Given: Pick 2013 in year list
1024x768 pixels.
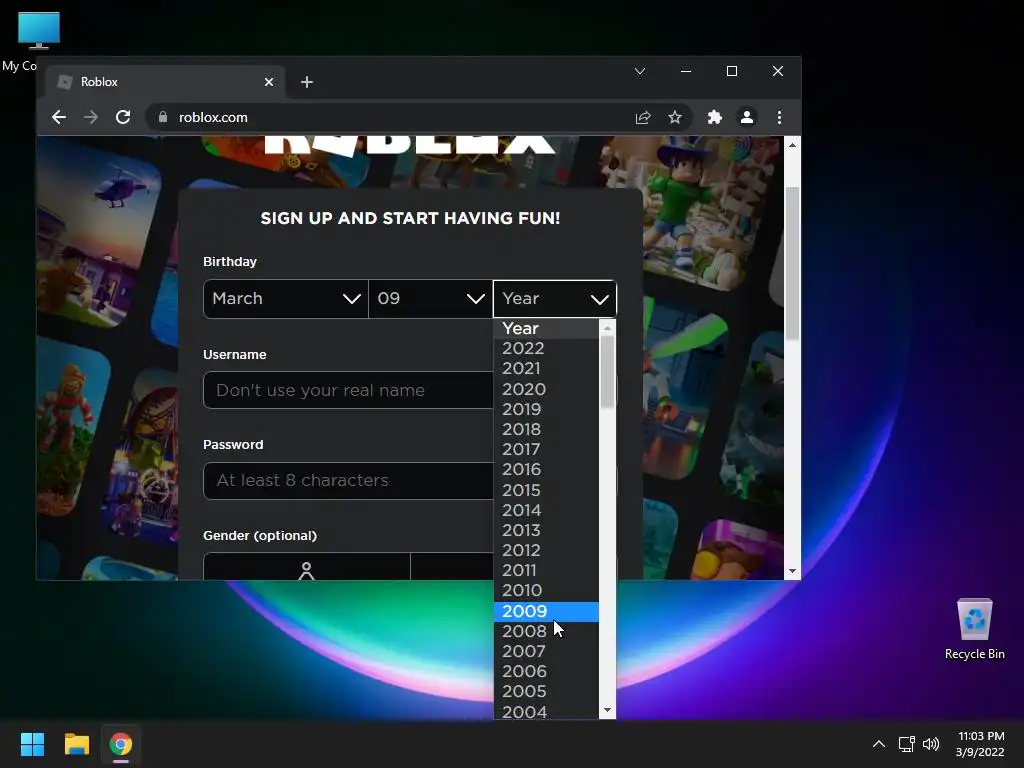Looking at the screenshot, I should coord(546,530).
